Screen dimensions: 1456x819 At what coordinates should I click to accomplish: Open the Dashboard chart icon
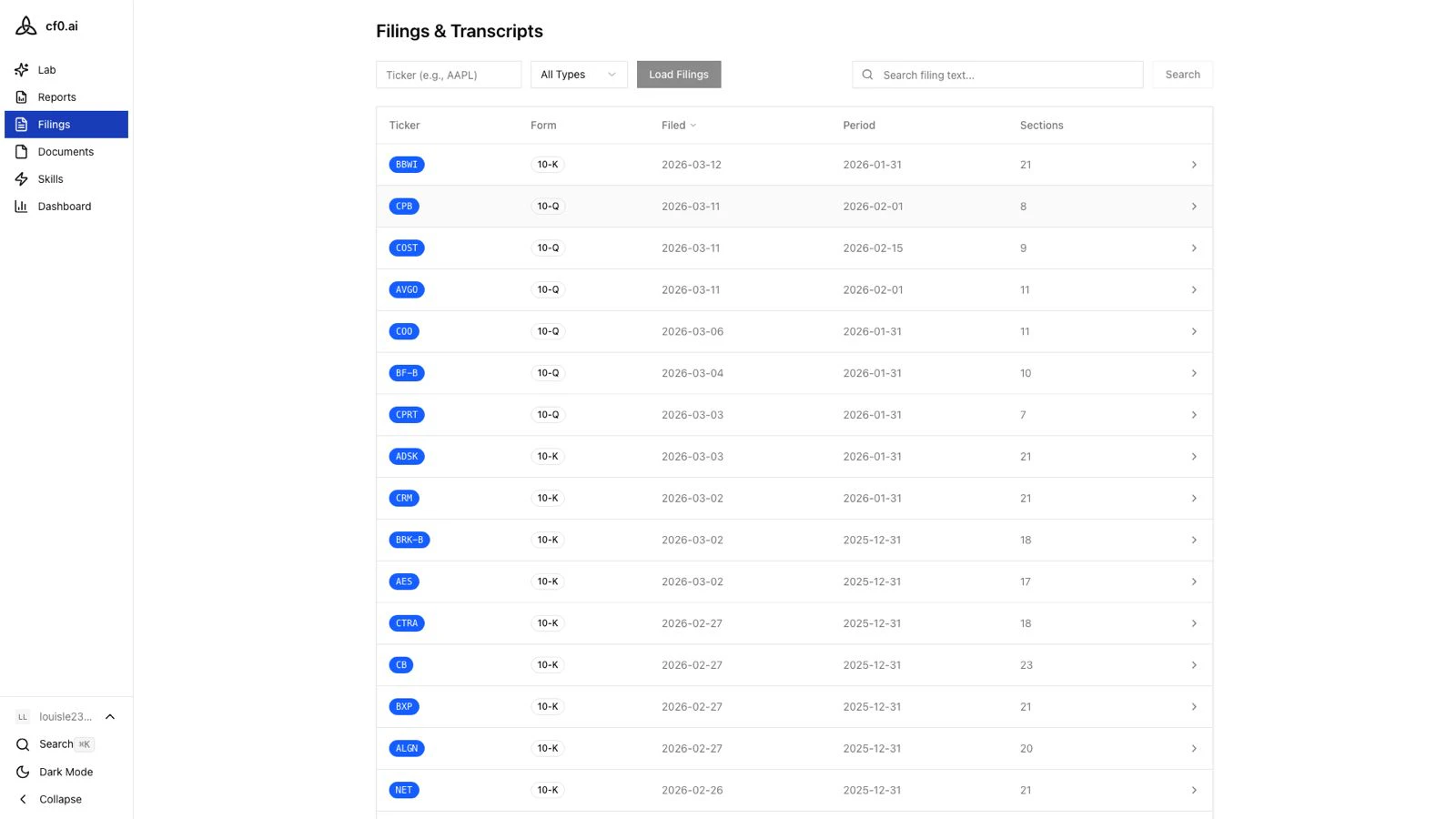point(22,207)
